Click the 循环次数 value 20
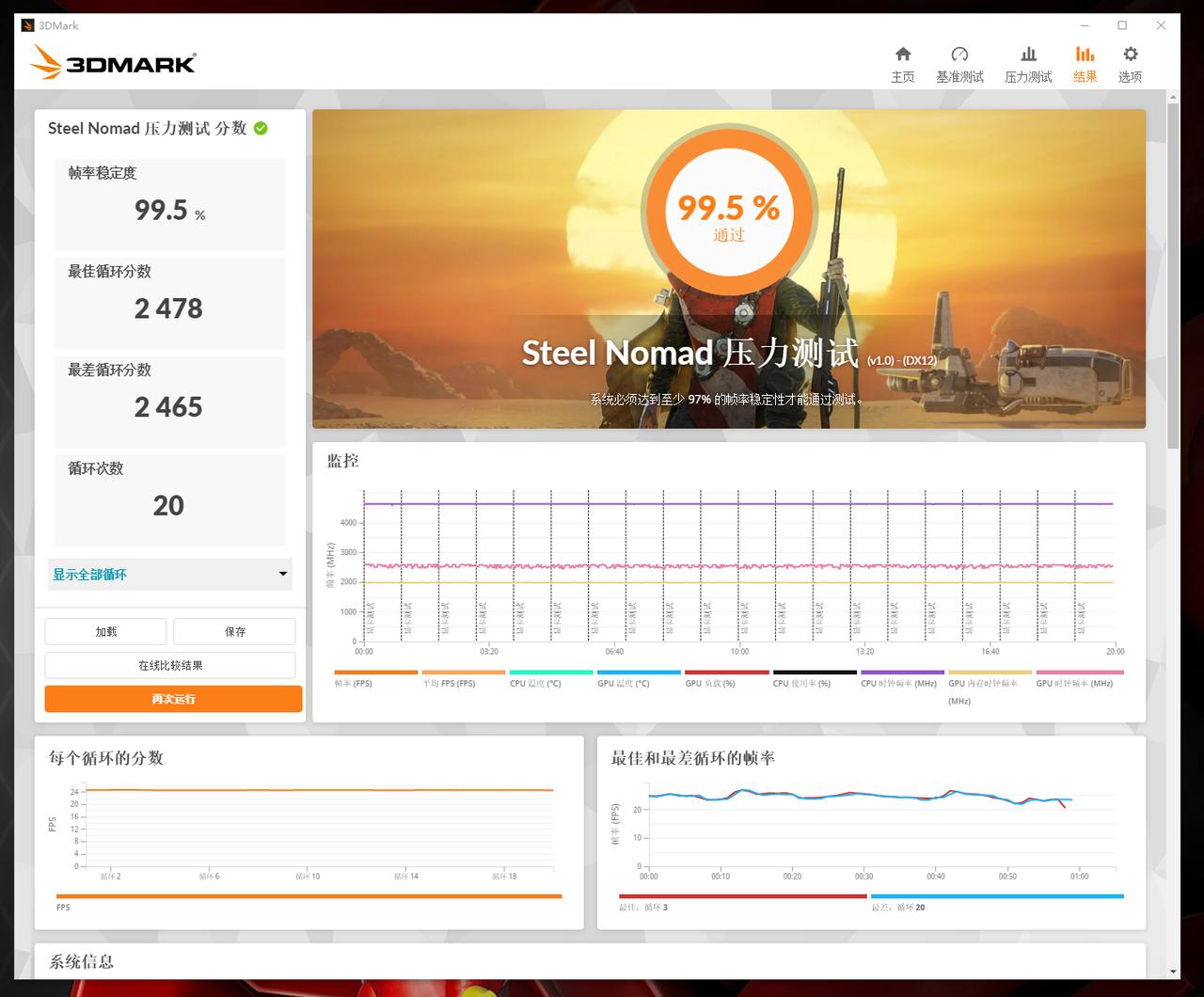 point(168,506)
